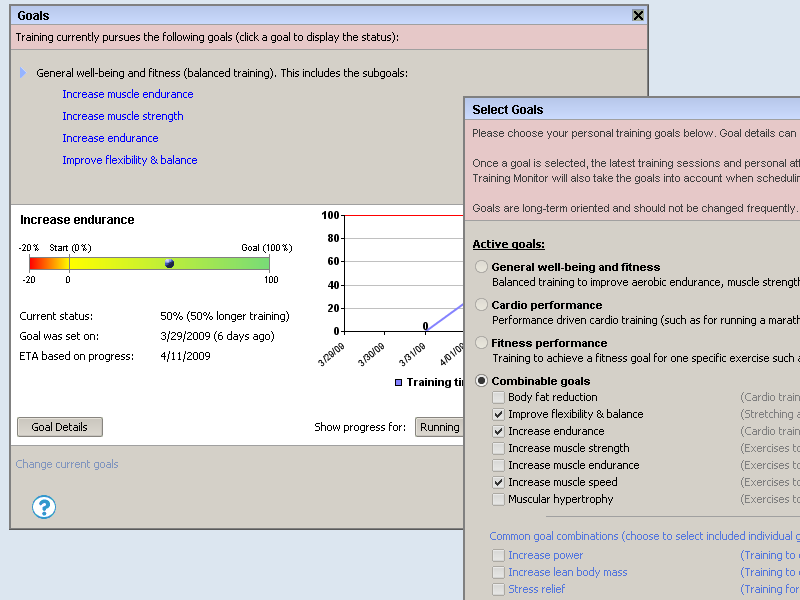Expand the General well-being goal arrow
The image size is (800, 600).
point(23,73)
